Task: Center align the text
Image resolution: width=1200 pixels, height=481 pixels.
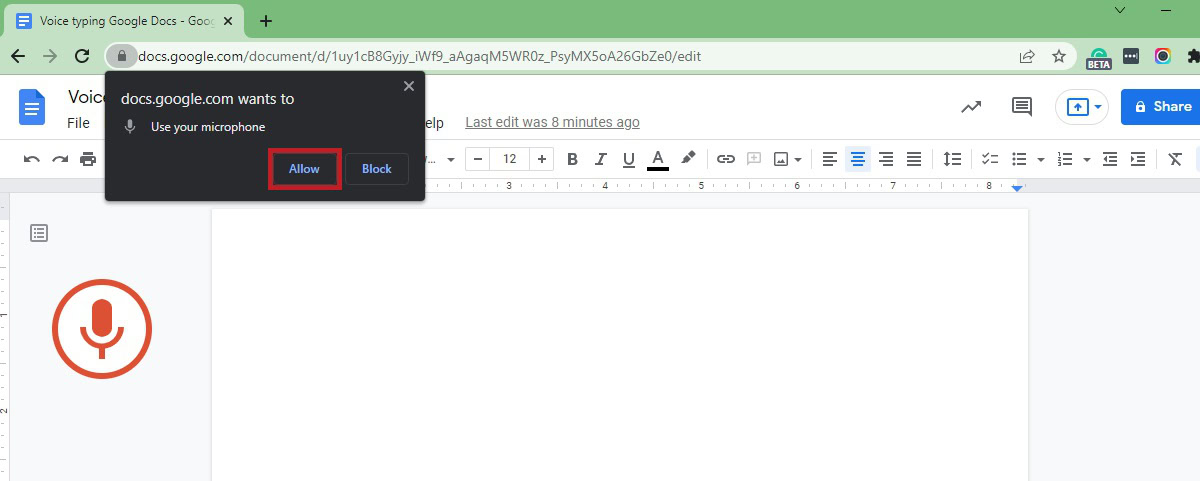Action: coord(858,159)
